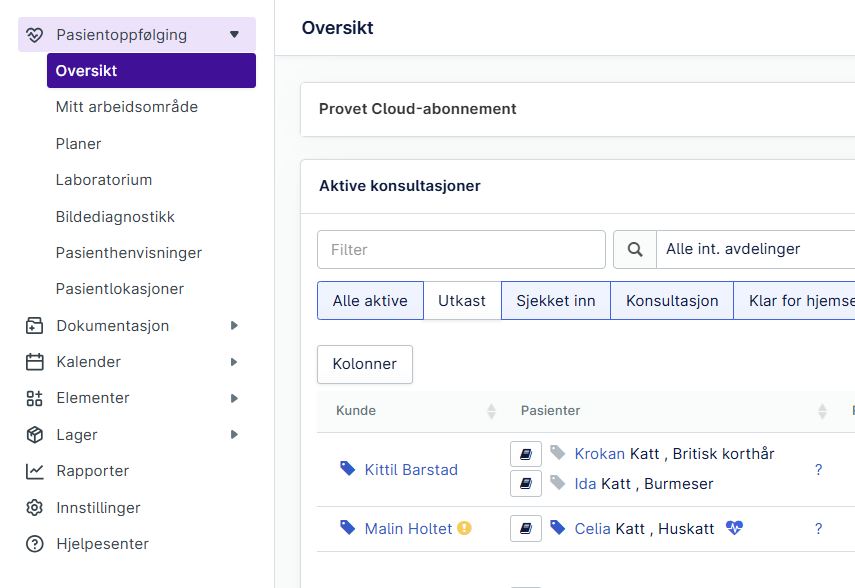Screen dimensions: 855x588
Task: Click into the Filter text field
Action: pos(461,249)
